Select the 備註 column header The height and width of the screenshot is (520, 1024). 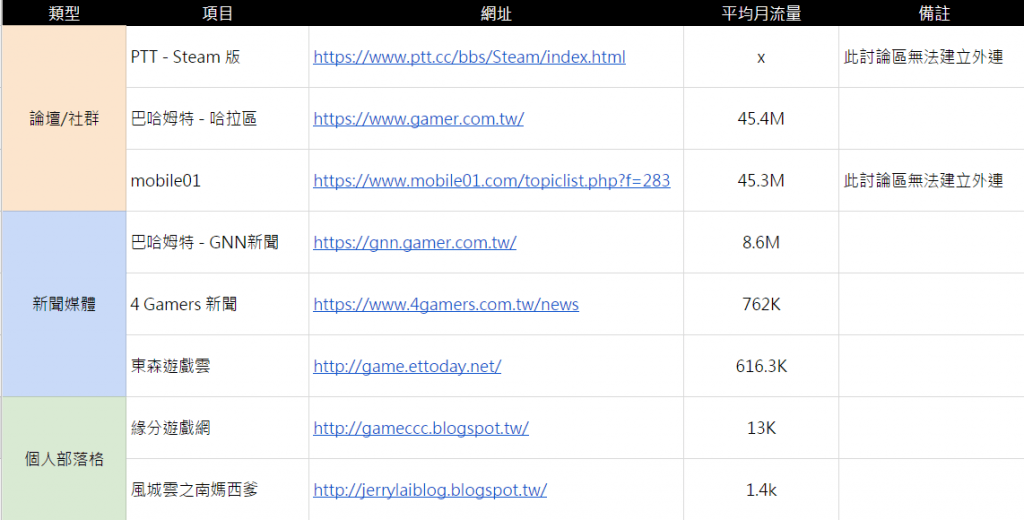931,13
